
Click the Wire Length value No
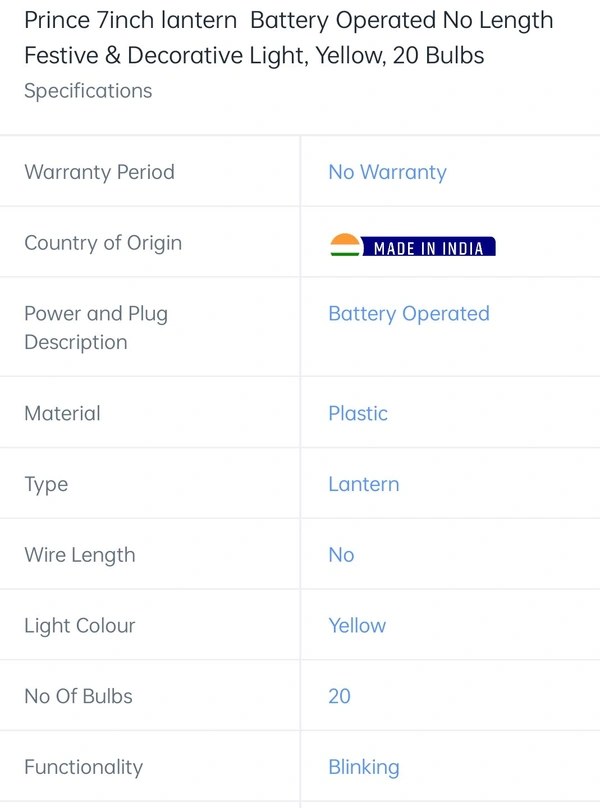click(341, 555)
